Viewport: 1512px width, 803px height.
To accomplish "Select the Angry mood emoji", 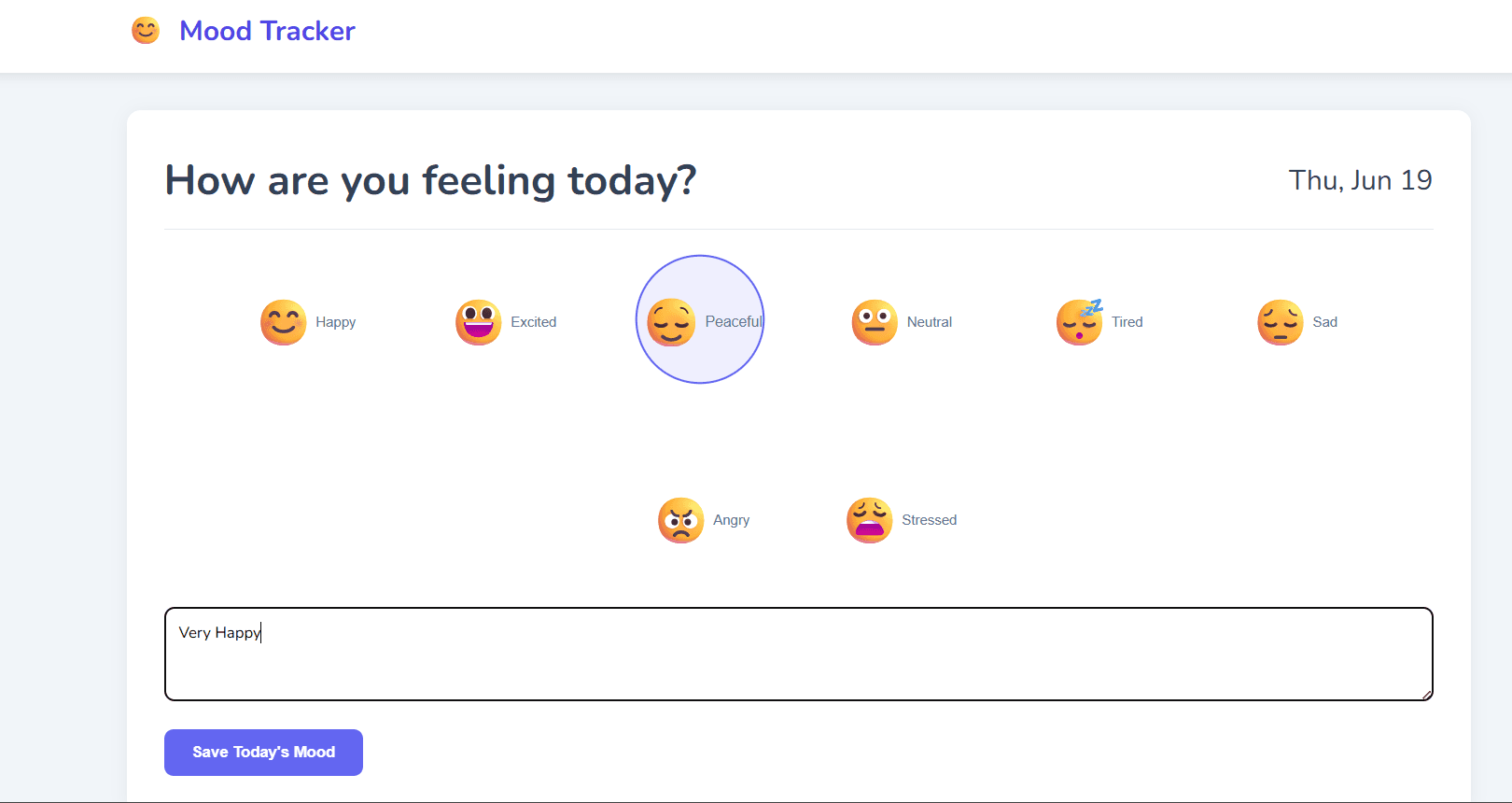I will click(x=681, y=520).
